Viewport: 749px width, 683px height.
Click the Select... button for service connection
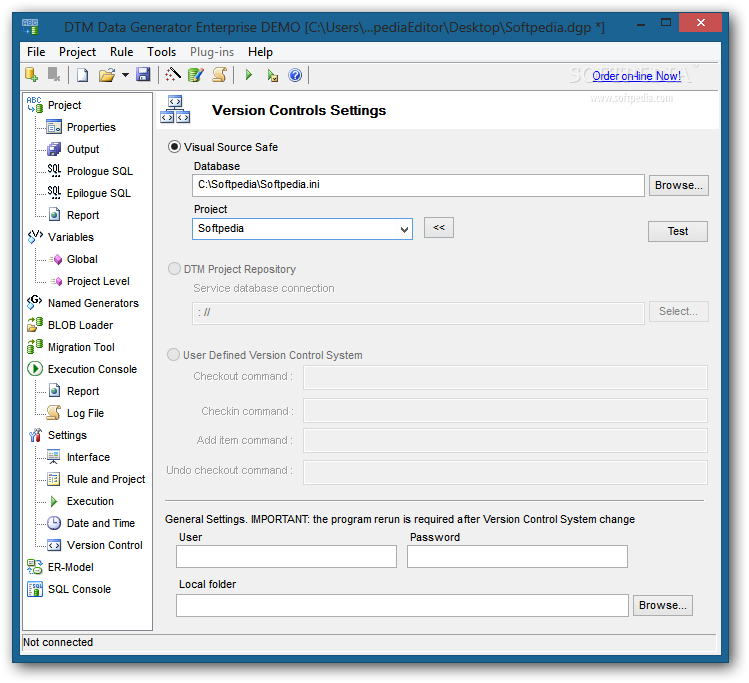pos(678,311)
